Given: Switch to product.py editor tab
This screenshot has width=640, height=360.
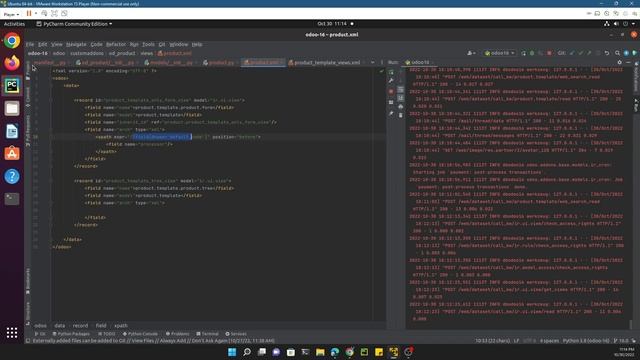Looking at the screenshot, I should click(x=221, y=62).
